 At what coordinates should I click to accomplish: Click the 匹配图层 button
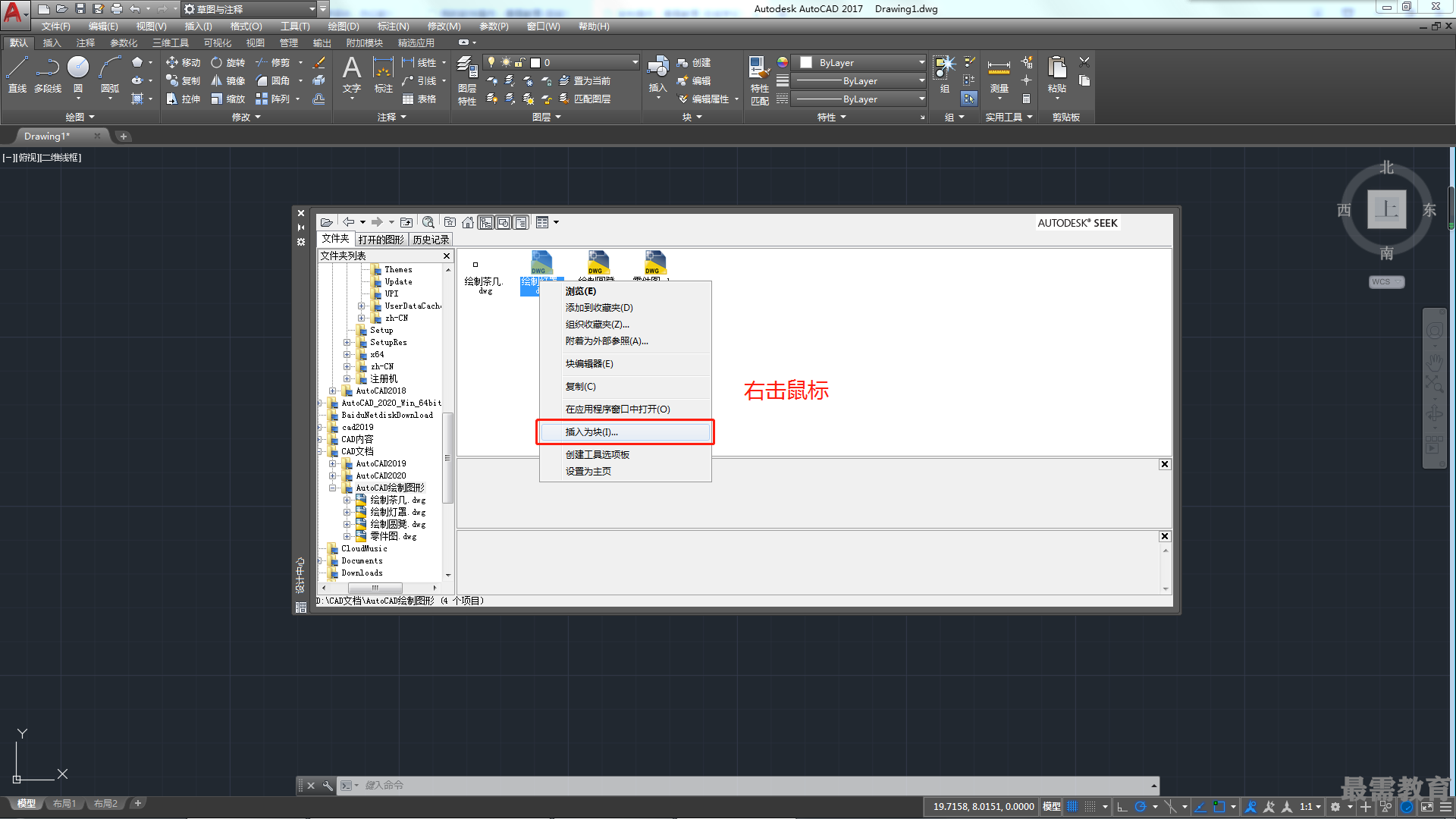(584, 99)
